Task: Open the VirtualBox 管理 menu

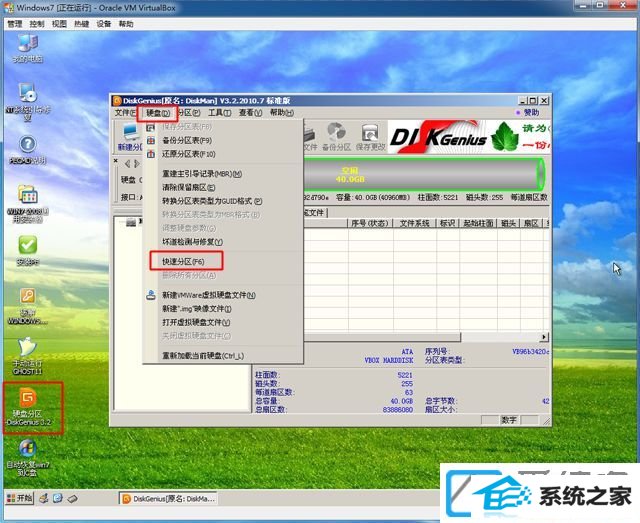Action: [15, 24]
